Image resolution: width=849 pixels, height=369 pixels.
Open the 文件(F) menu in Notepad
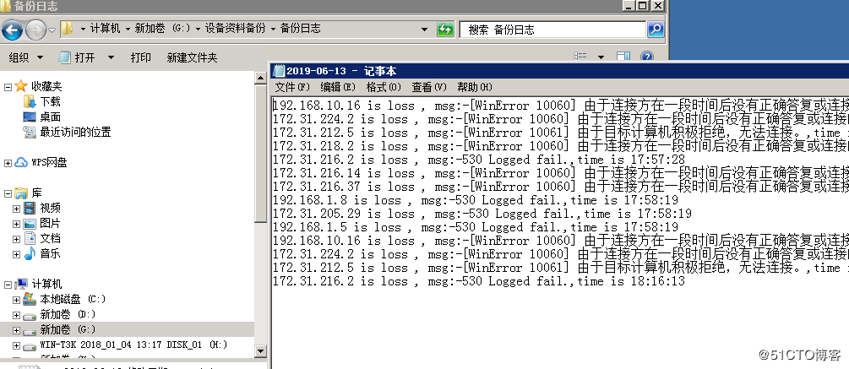[292, 87]
